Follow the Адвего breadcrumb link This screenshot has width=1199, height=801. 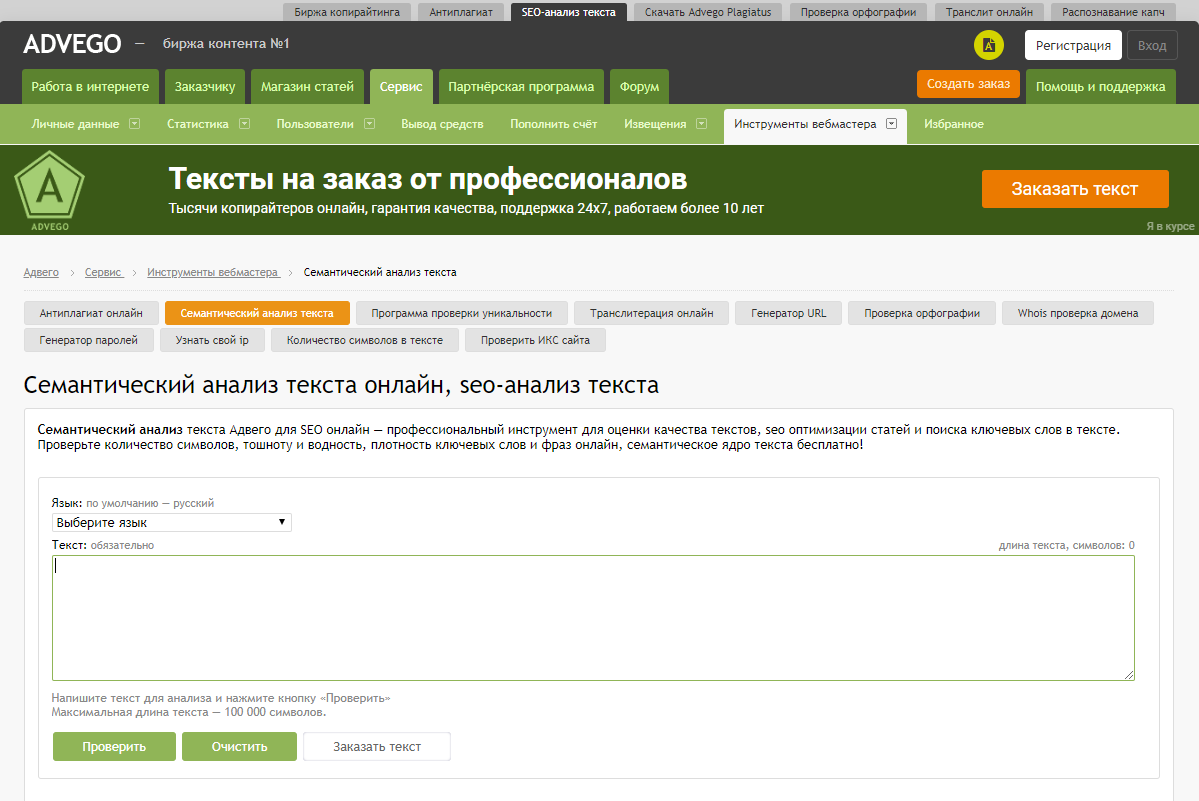point(41,272)
